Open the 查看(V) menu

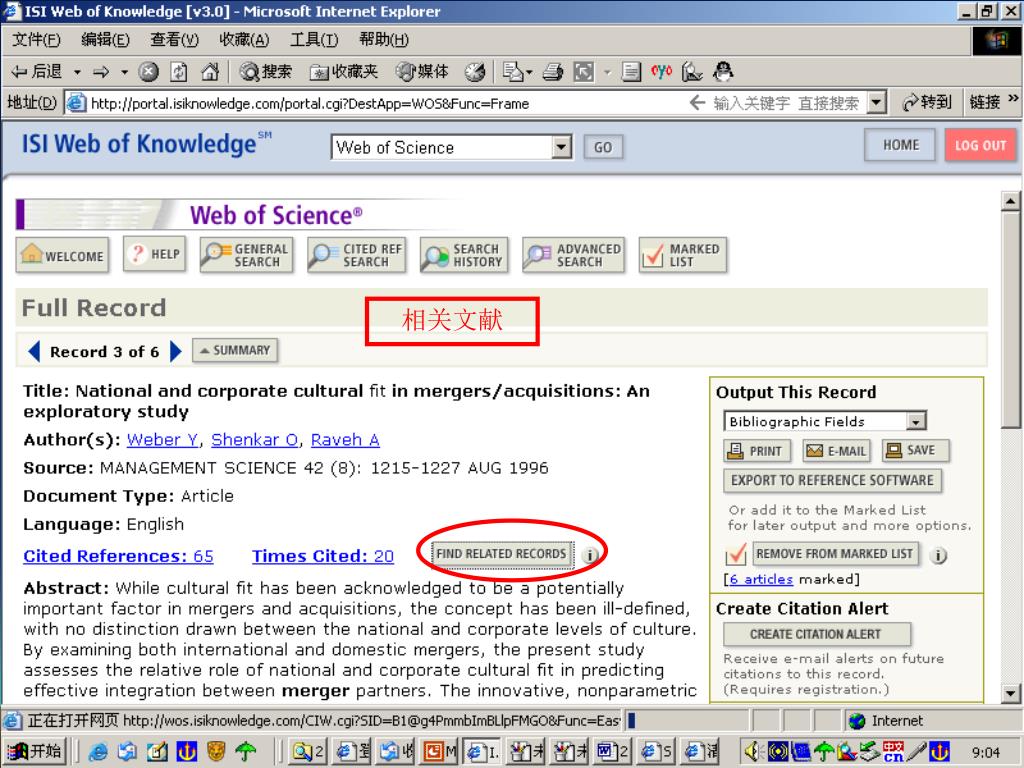174,40
